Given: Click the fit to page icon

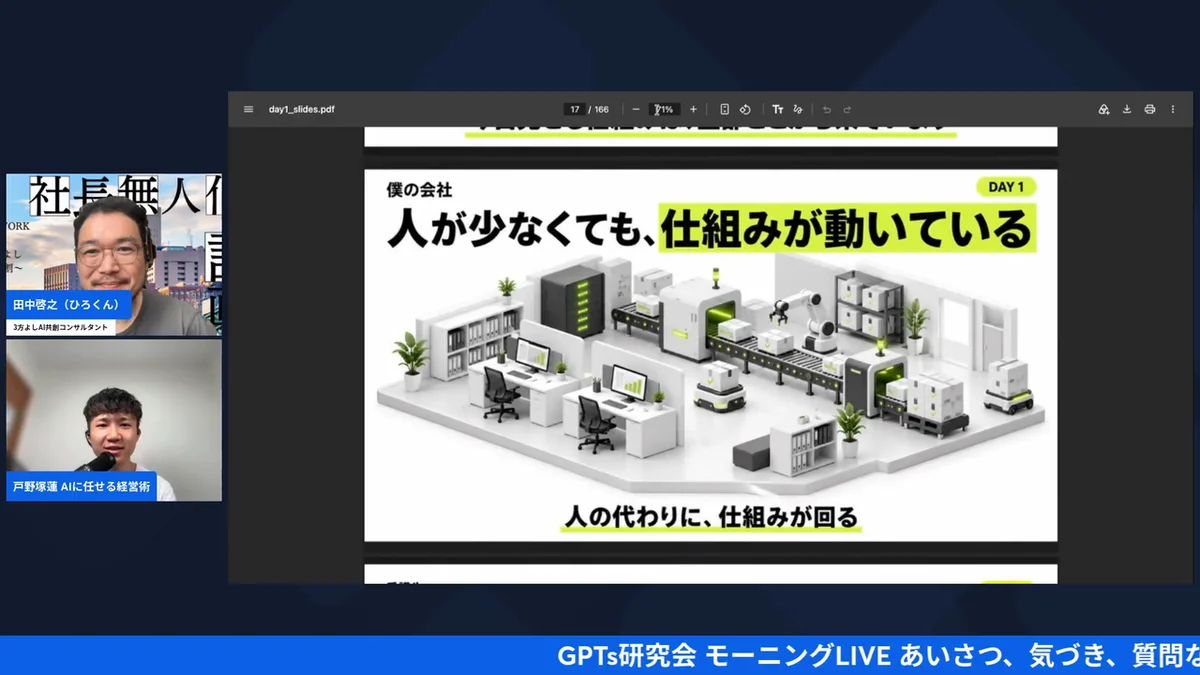Looking at the screenshot, I should (x=725, y=109).
